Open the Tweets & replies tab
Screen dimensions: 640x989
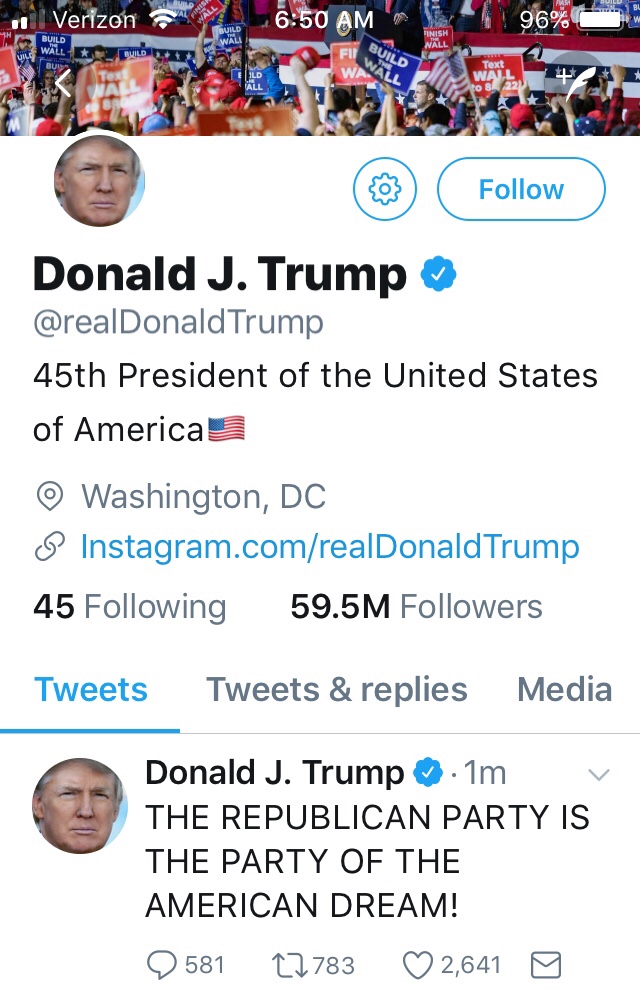coord(336,690)
